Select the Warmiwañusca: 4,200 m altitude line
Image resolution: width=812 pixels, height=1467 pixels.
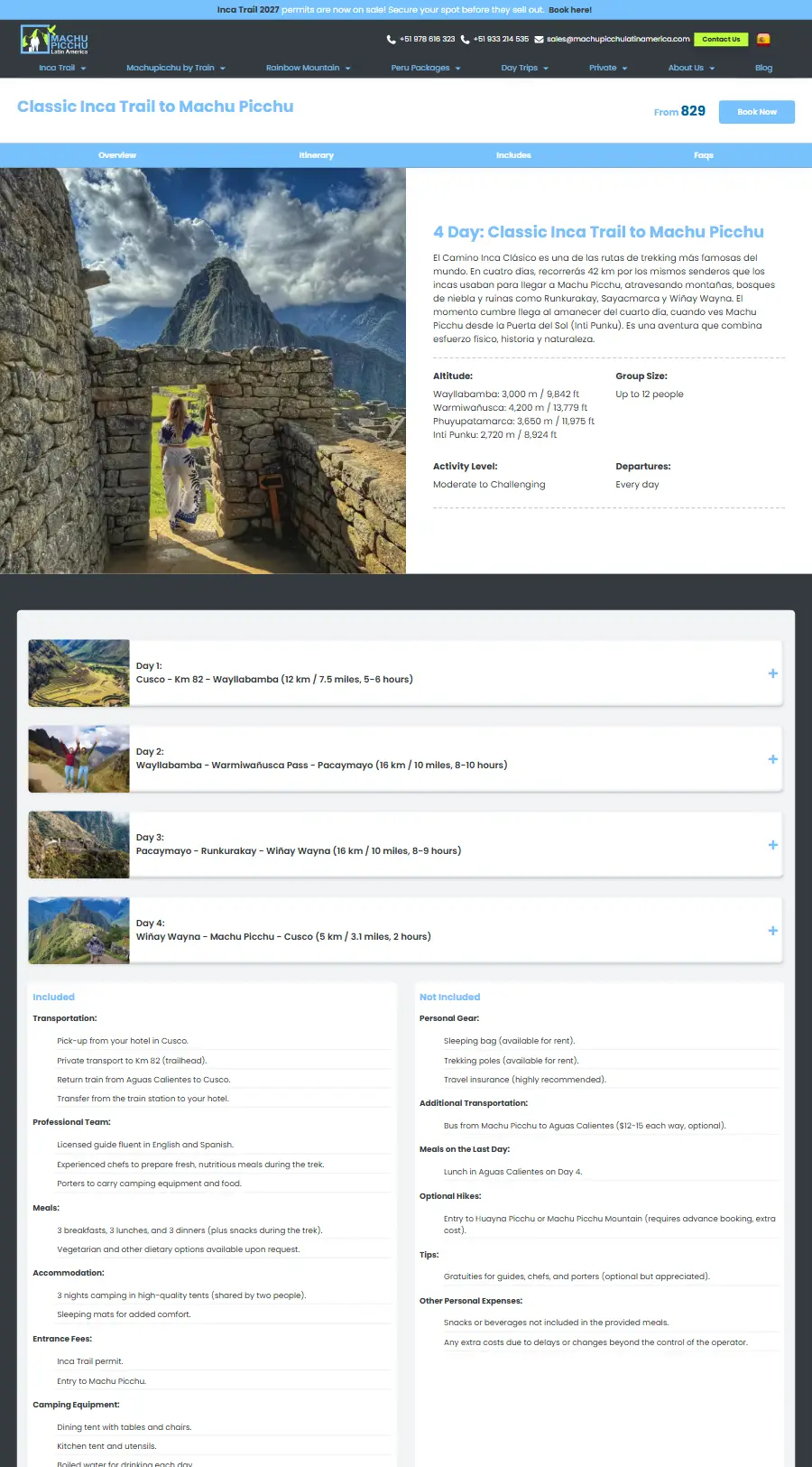coord(510,408)
